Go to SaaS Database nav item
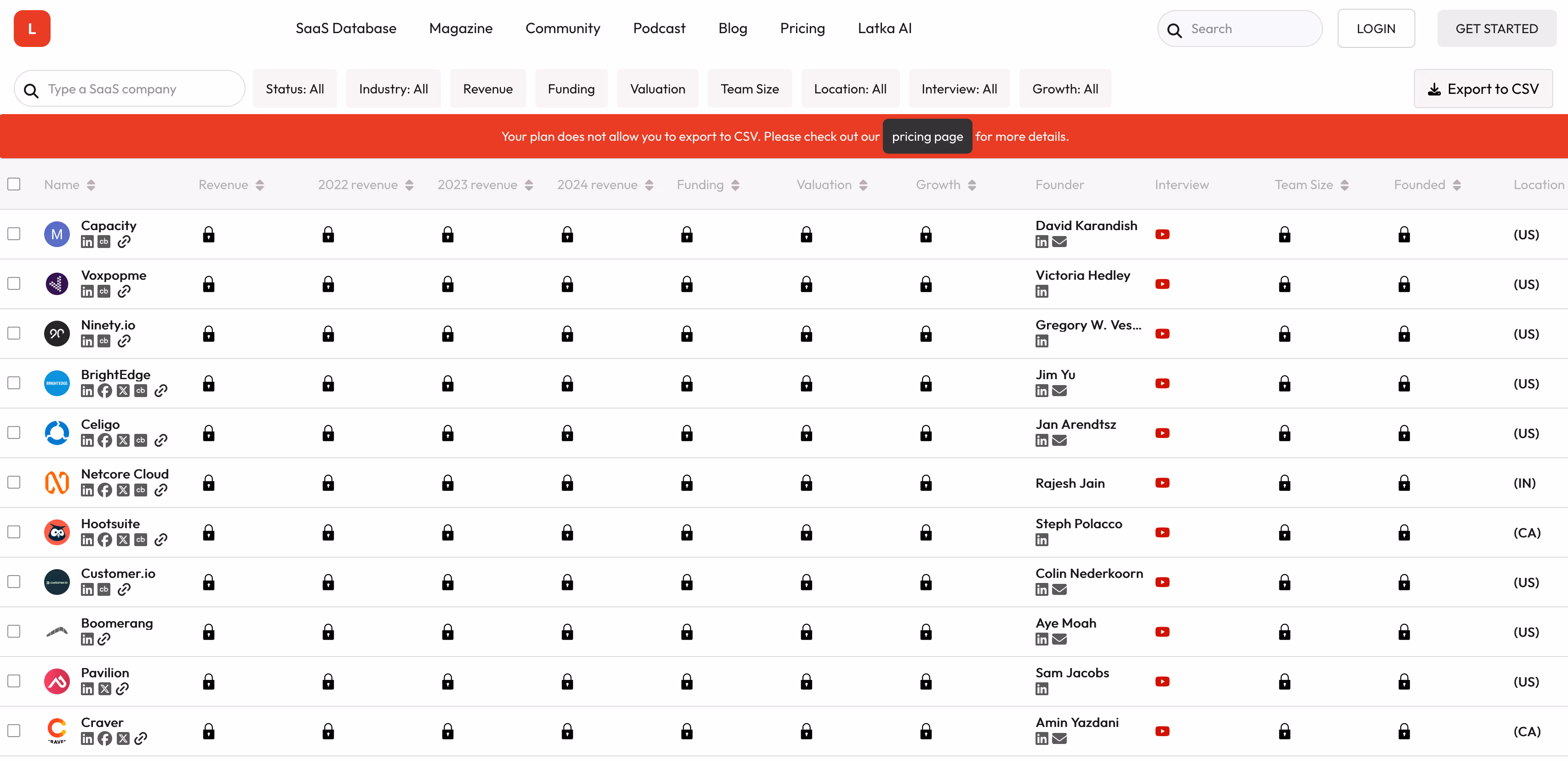The height and width of the screenshot is (761, 1568). (x=346, y=29)
